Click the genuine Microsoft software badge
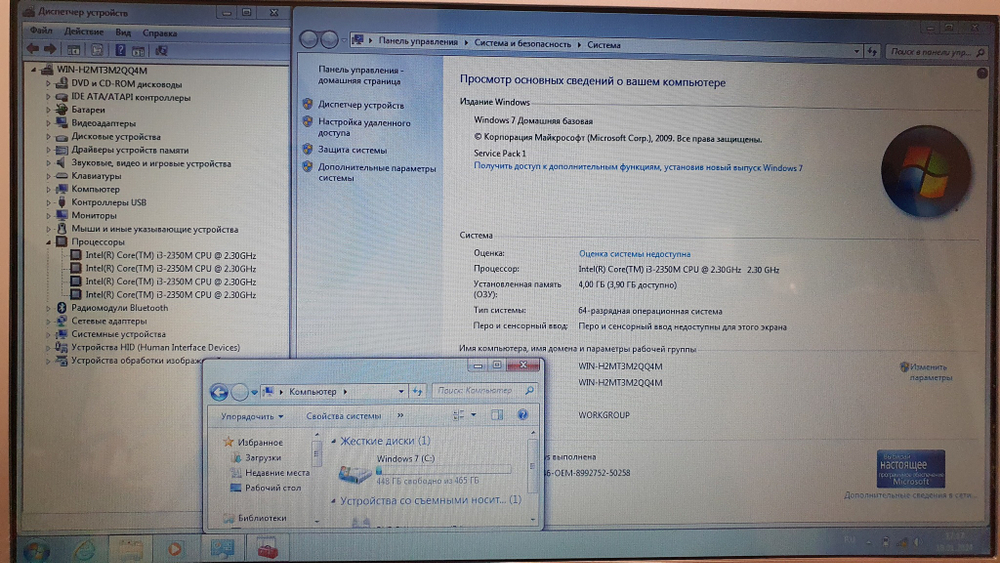Viewport: 1000px width, 563px height. (x=911, y=469)
